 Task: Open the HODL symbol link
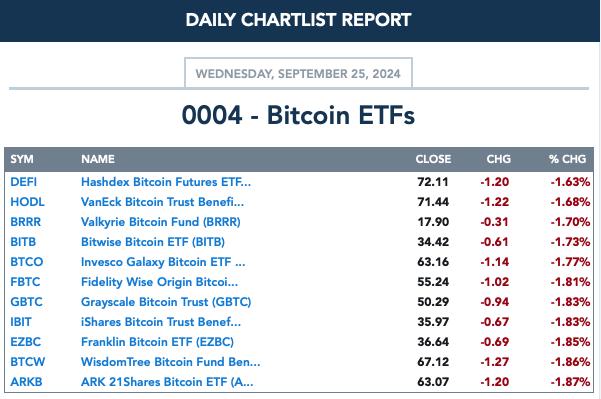pos(27,202)
